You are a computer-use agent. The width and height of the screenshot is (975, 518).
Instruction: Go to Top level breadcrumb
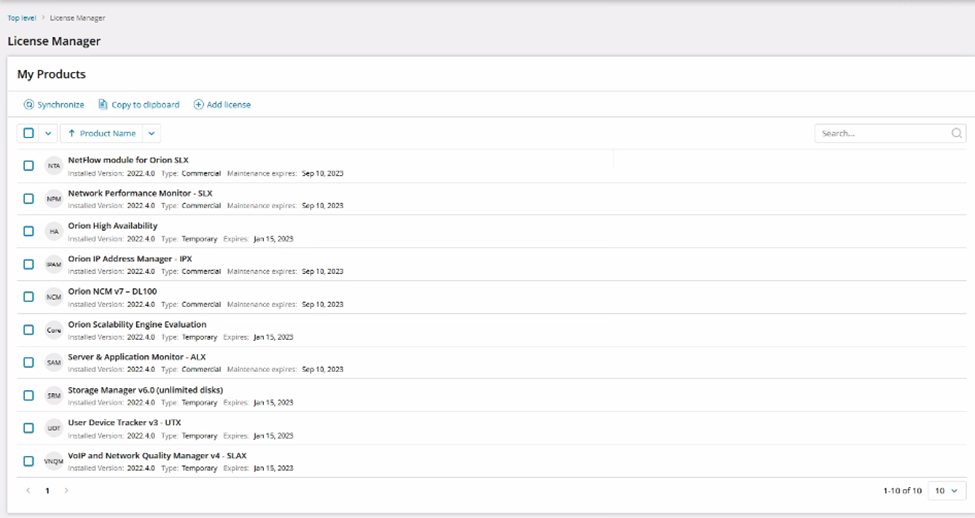22,18
